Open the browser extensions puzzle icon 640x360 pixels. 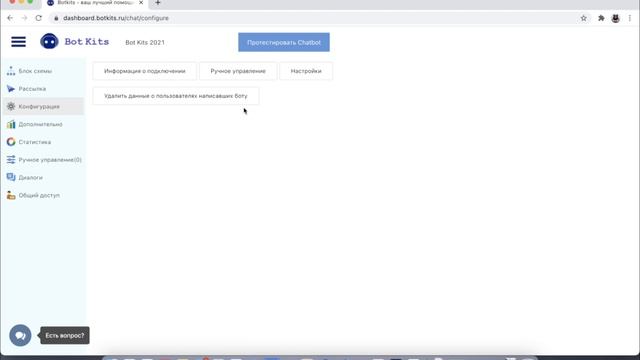pyautogui.click(x=601, y=18)
